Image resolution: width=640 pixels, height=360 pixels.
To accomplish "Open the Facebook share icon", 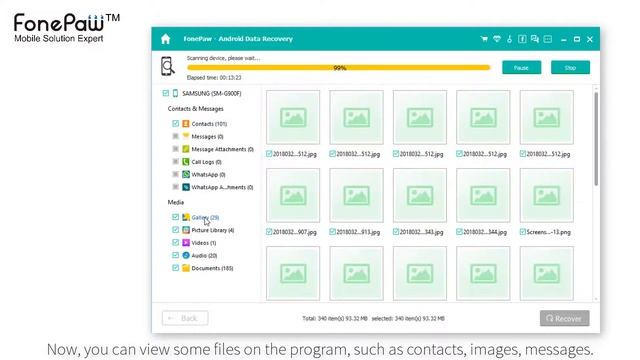I will tap(522, 39).
